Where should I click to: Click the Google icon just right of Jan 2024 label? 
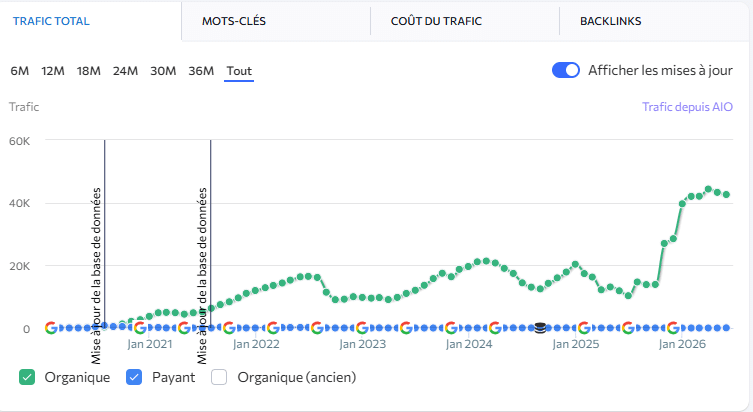[x=495, y=328]
